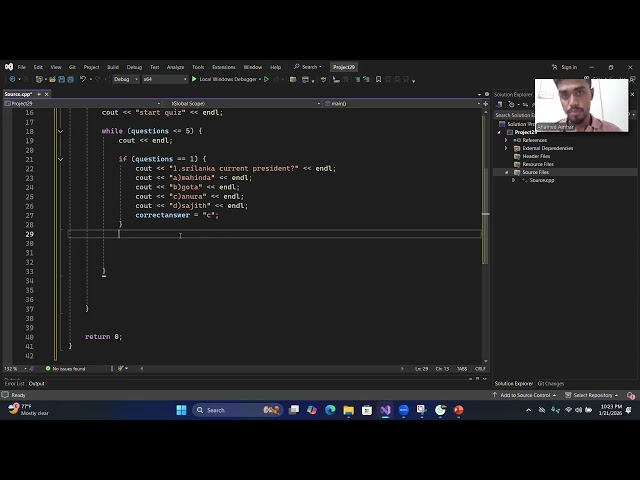
Task: Select the Header Files folder
Action: (536, 156)
